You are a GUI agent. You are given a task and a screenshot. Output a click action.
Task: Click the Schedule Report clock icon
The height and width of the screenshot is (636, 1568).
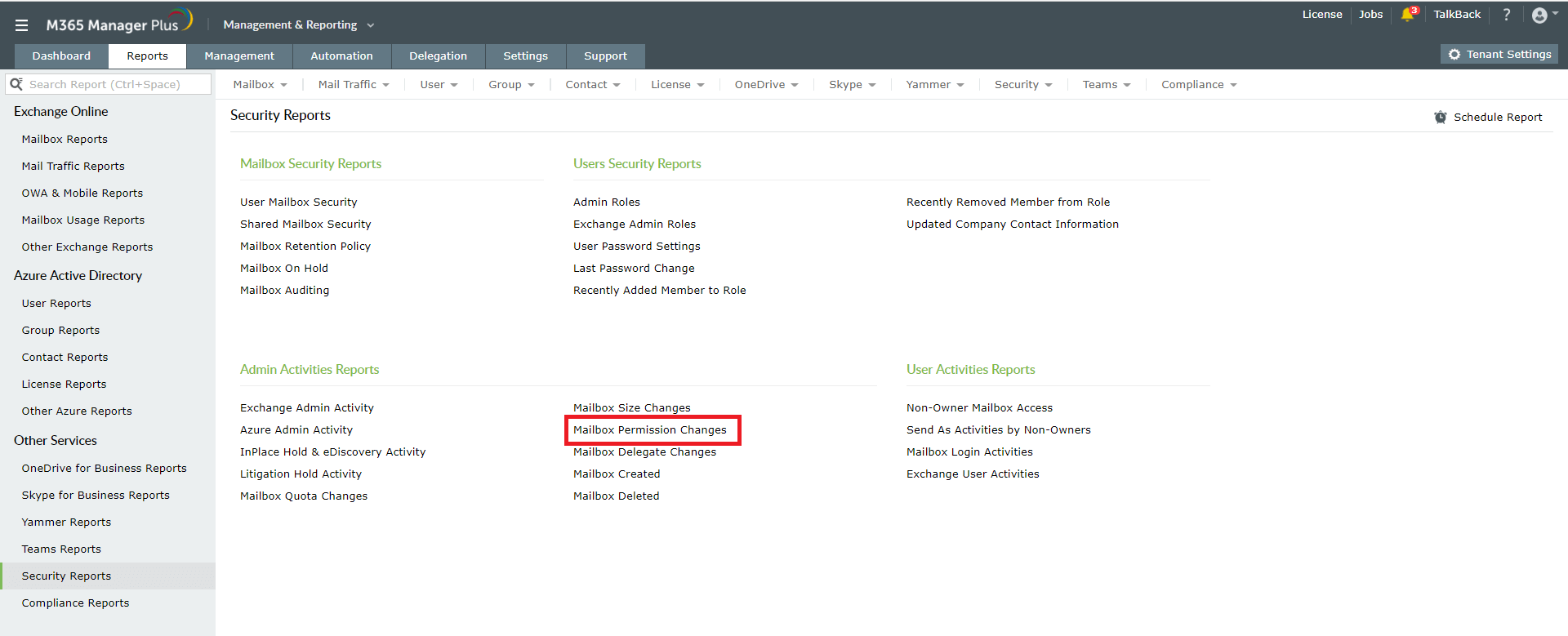[x=1441, y=117]
